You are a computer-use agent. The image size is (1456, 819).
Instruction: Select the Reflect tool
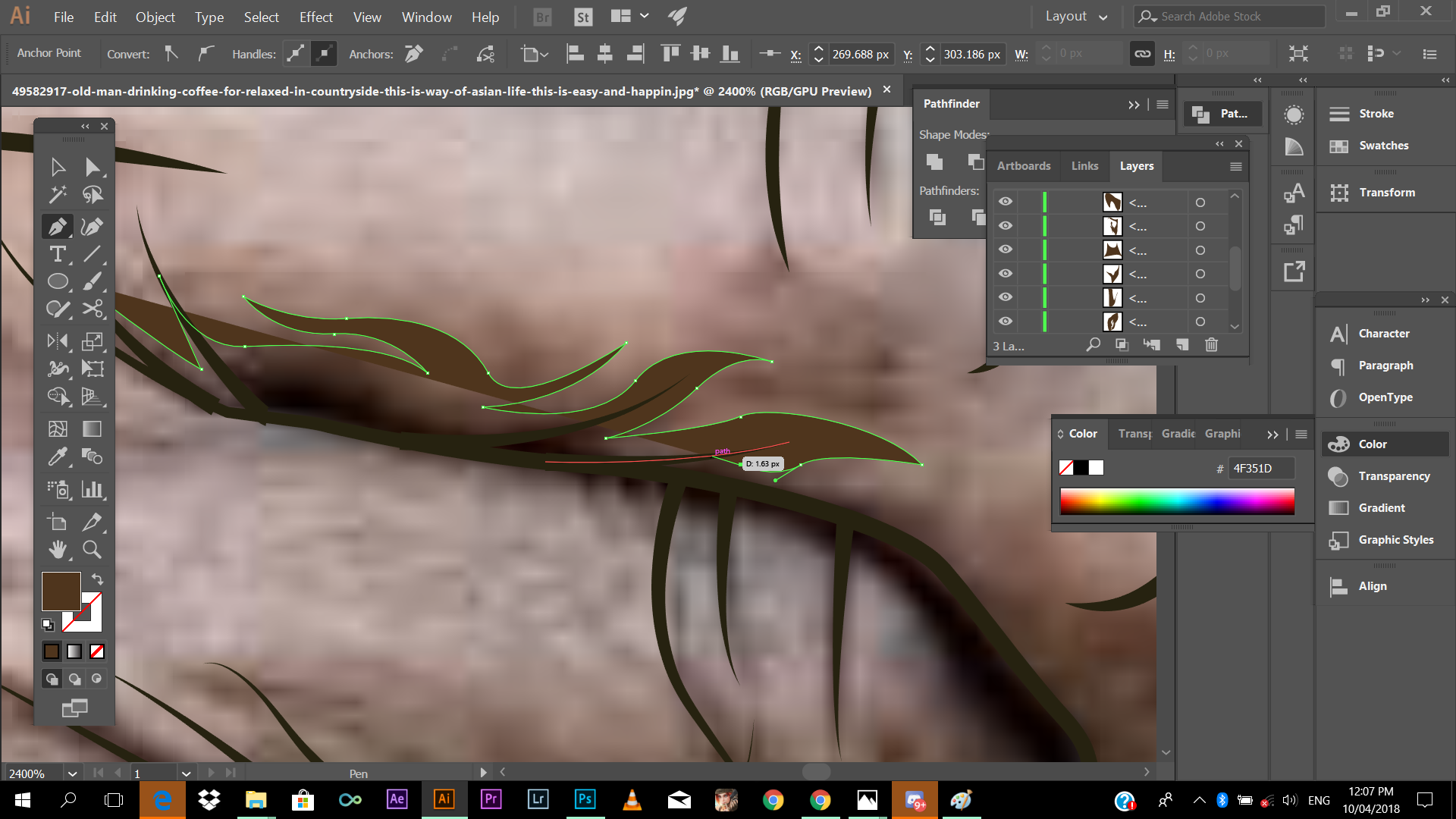(x=58, y=341)
